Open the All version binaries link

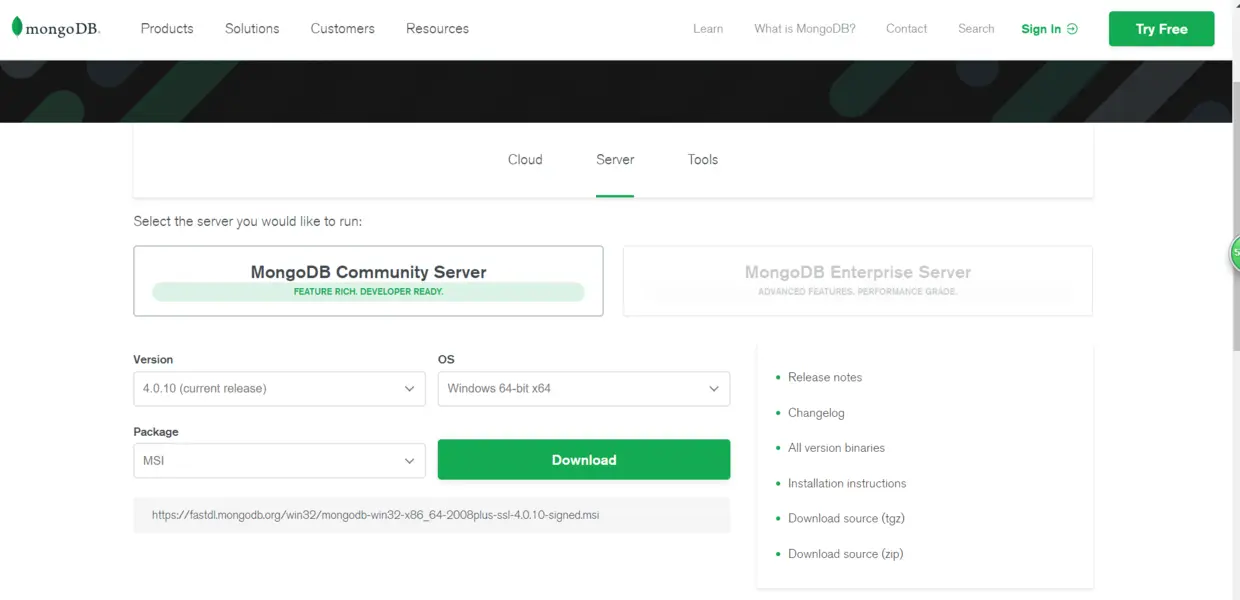tap(836, 448)
